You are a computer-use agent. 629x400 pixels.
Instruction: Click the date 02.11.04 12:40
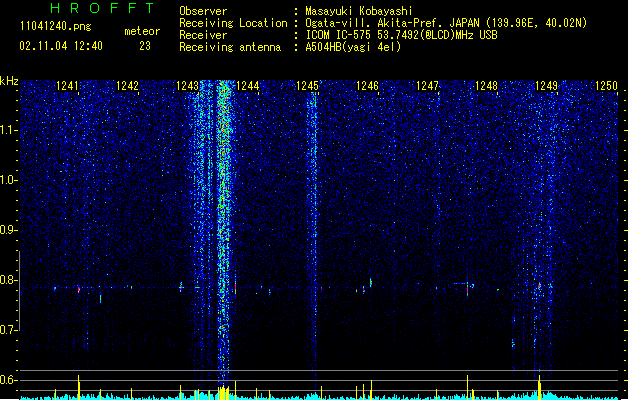(61, 46)
